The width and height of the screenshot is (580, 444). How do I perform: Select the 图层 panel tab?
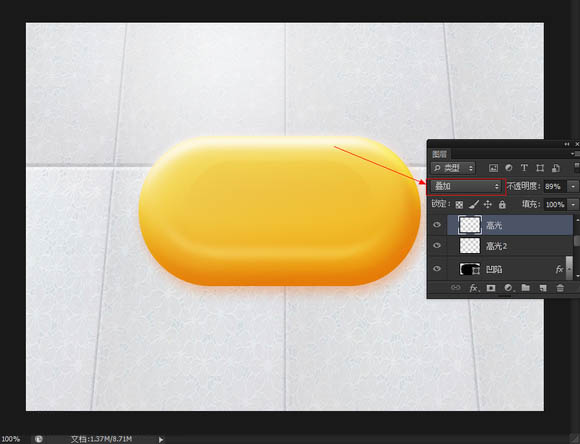(439, 154)
